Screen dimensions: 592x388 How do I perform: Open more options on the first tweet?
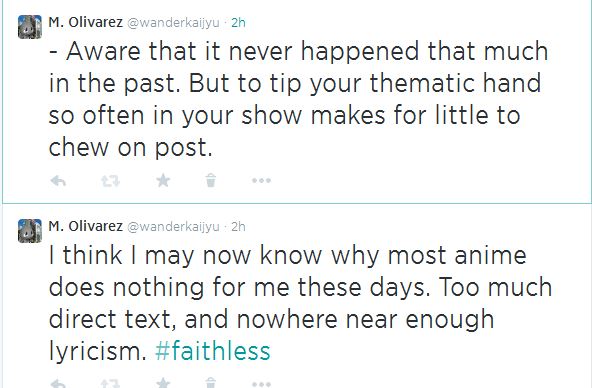[262, 181]
